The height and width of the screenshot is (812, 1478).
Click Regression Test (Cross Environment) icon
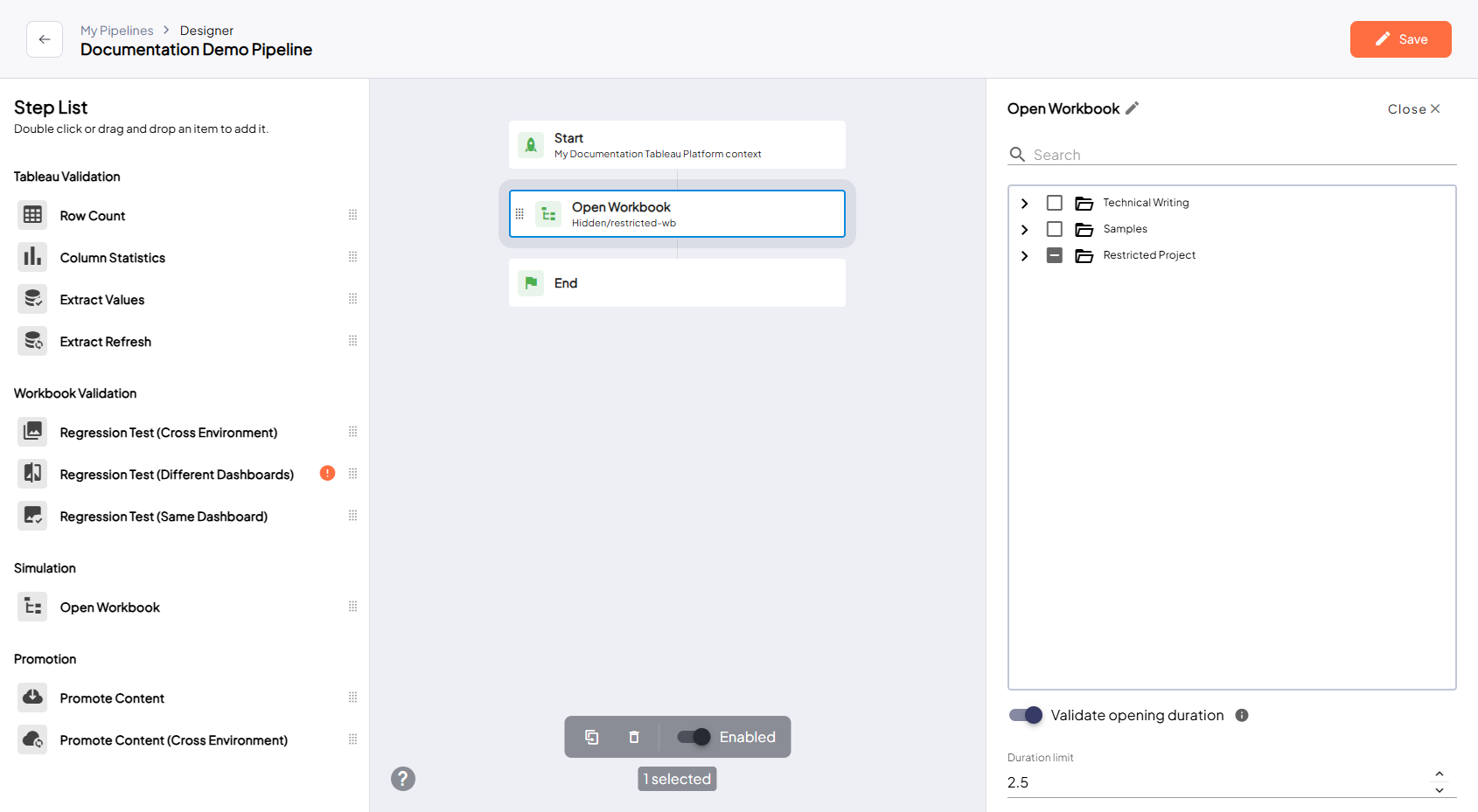32,432
